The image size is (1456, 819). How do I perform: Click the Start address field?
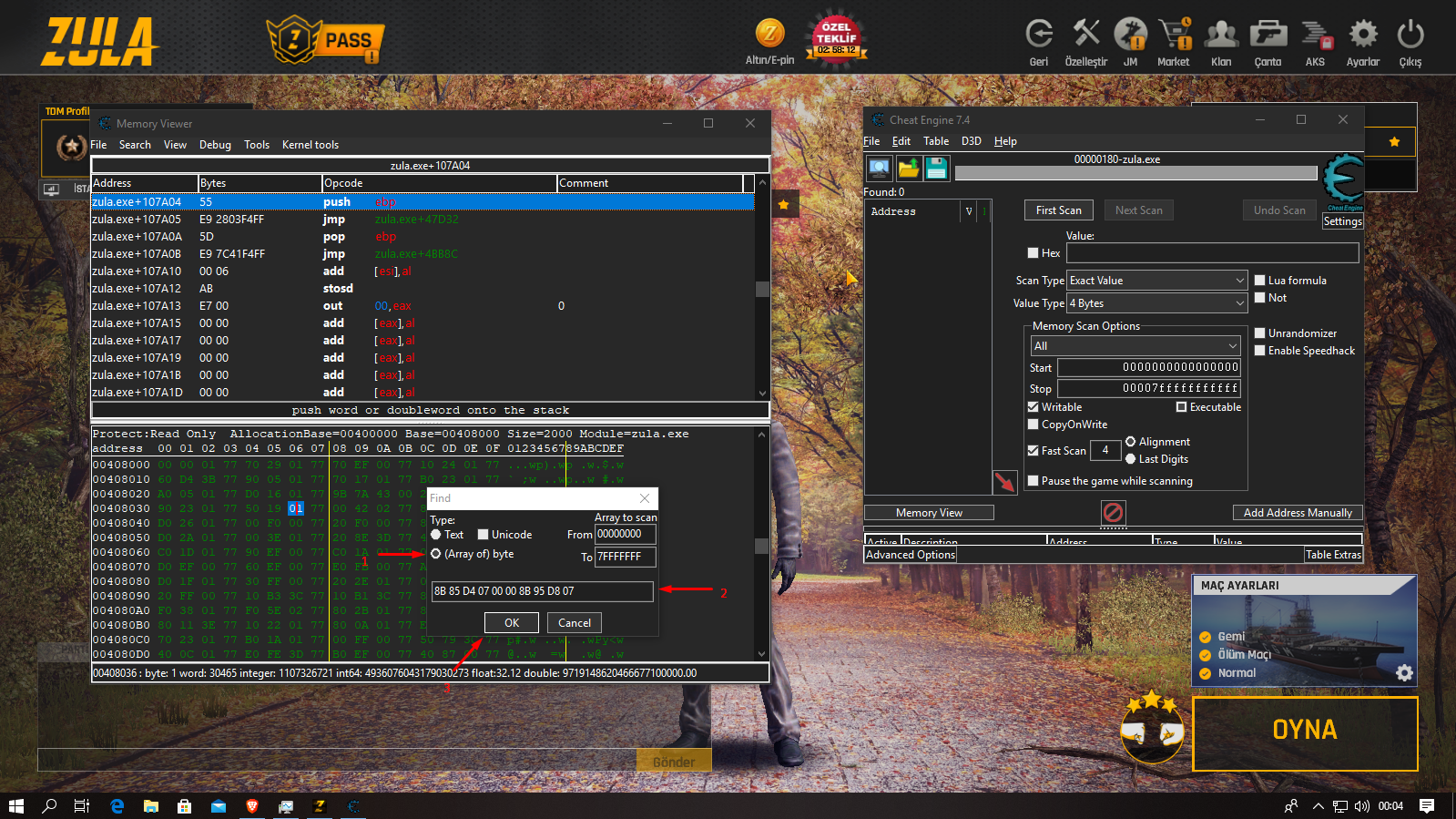1149,367
